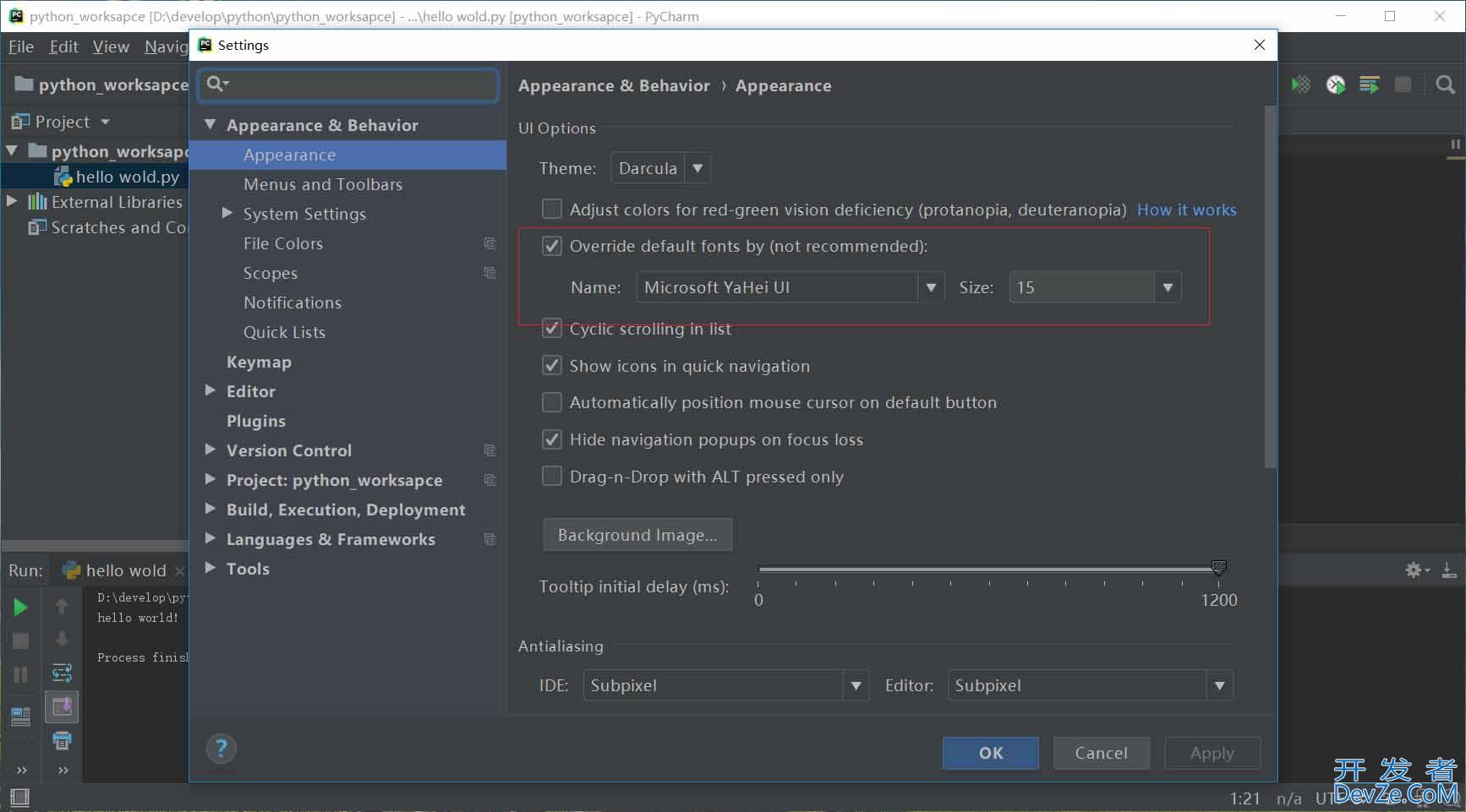1466x812 pixels.
Task: Click the magnifier icon in Settings search
Action: 217,84
